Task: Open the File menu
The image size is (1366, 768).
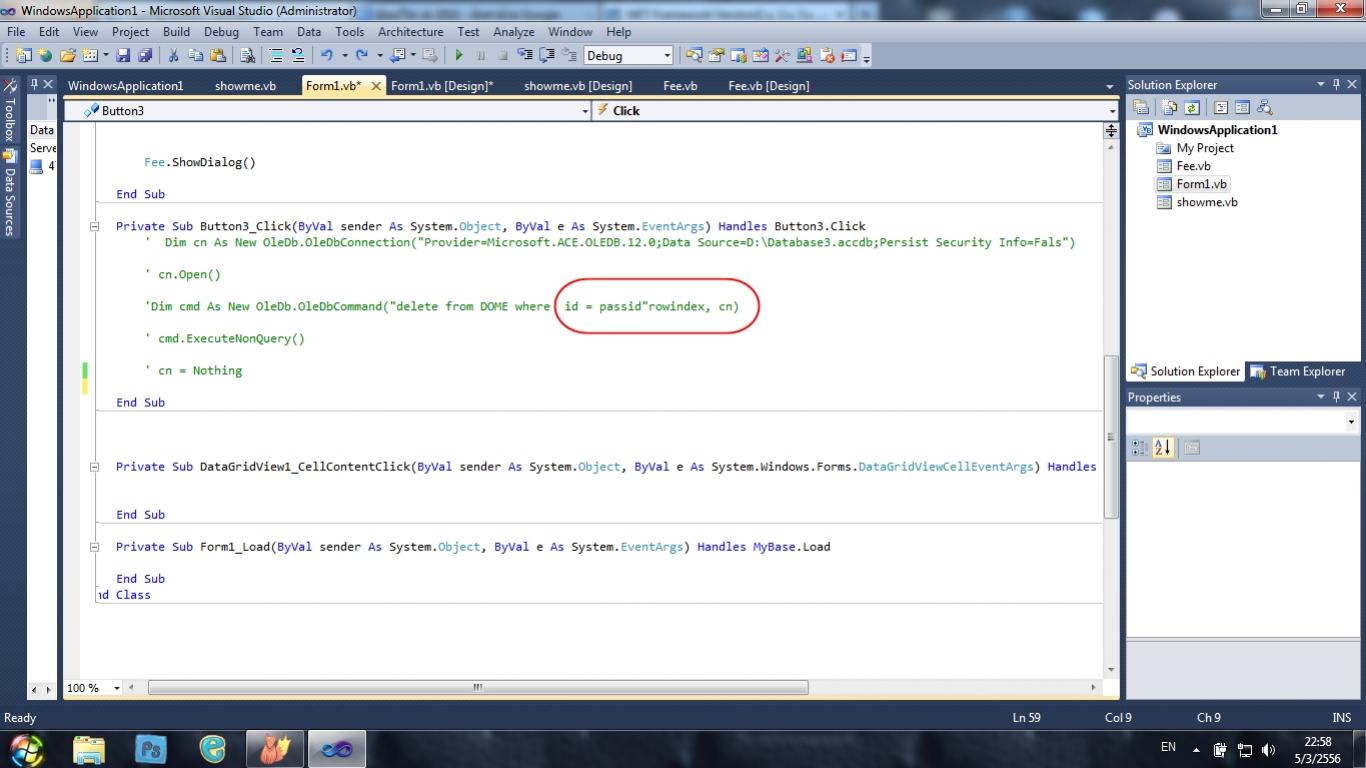Action: (16, 32)
